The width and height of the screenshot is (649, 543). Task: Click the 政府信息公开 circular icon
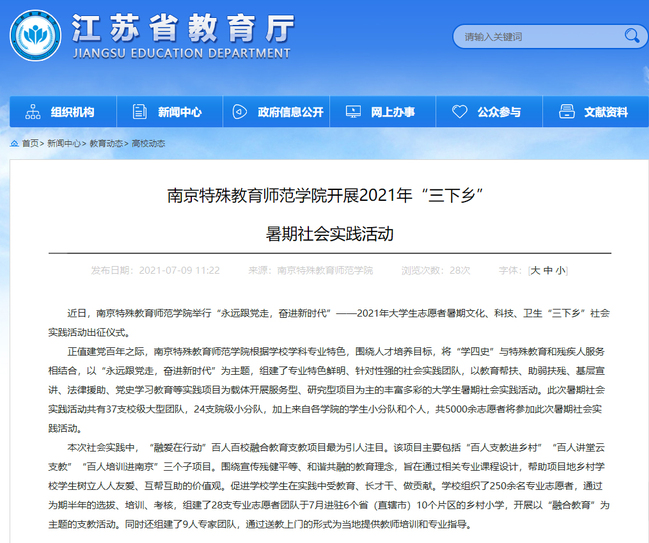[240, 112]
